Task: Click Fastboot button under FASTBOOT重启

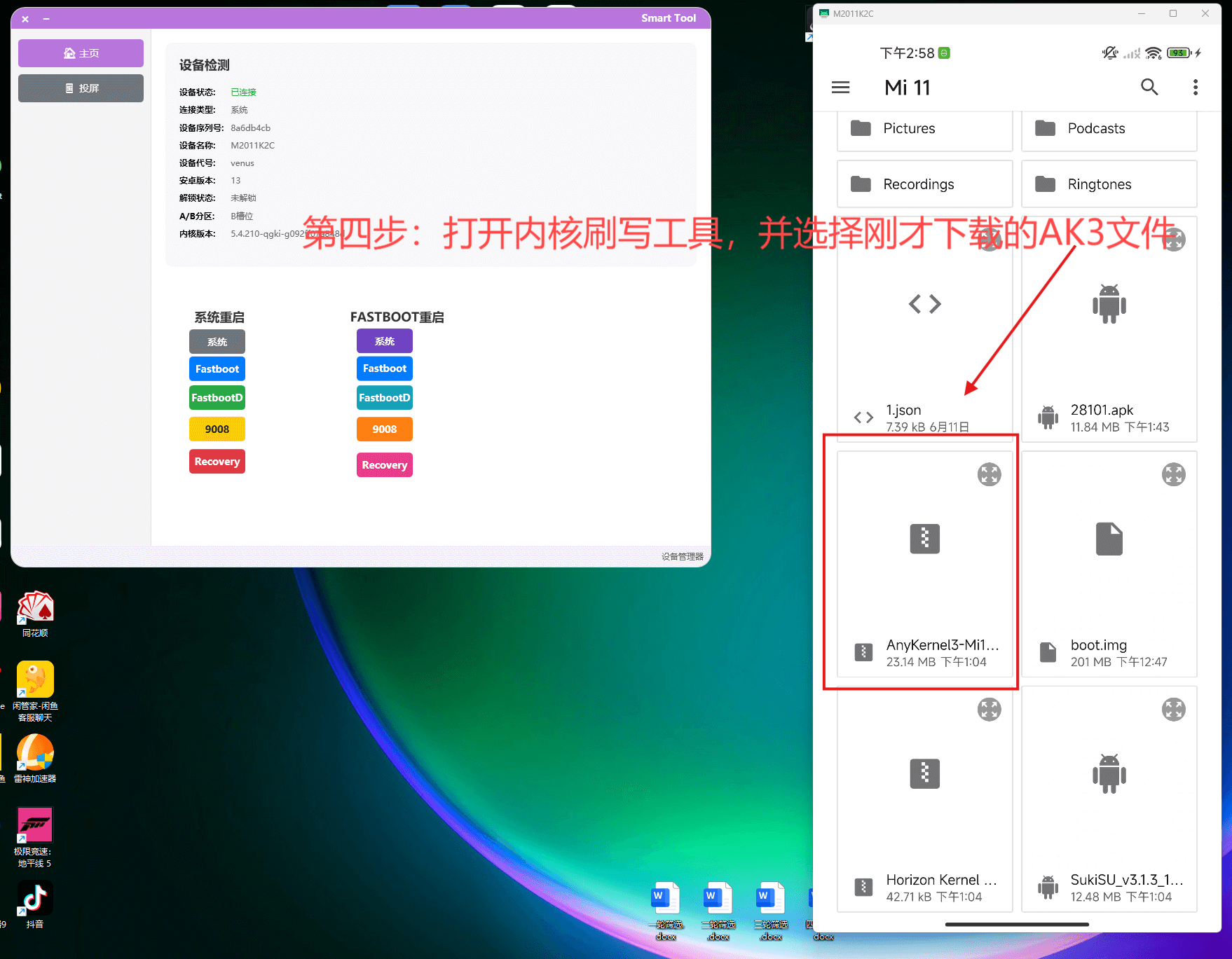Action: [385, 368]
